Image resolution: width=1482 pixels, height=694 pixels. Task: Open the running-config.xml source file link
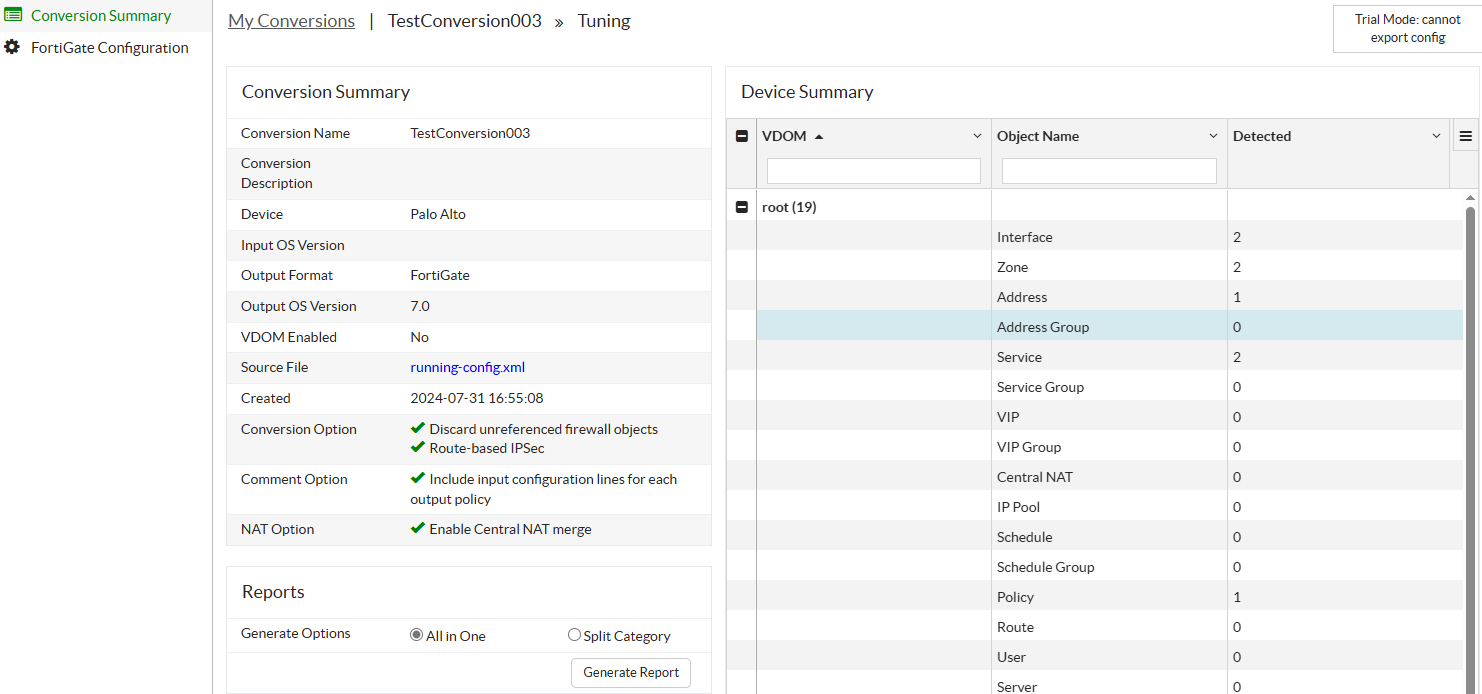(x=468, y=367)
